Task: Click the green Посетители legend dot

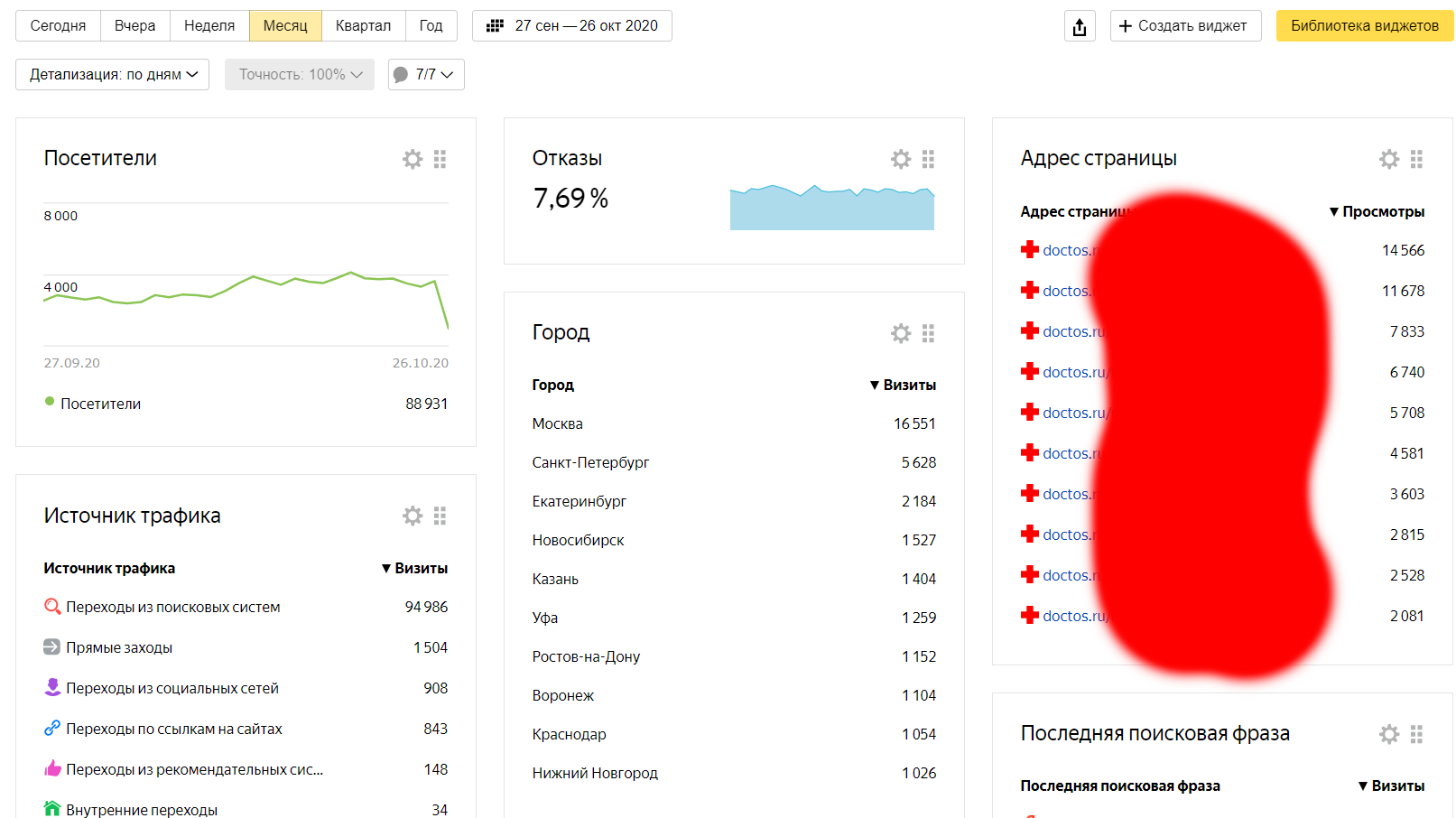Action: click(x=50, y=402)
